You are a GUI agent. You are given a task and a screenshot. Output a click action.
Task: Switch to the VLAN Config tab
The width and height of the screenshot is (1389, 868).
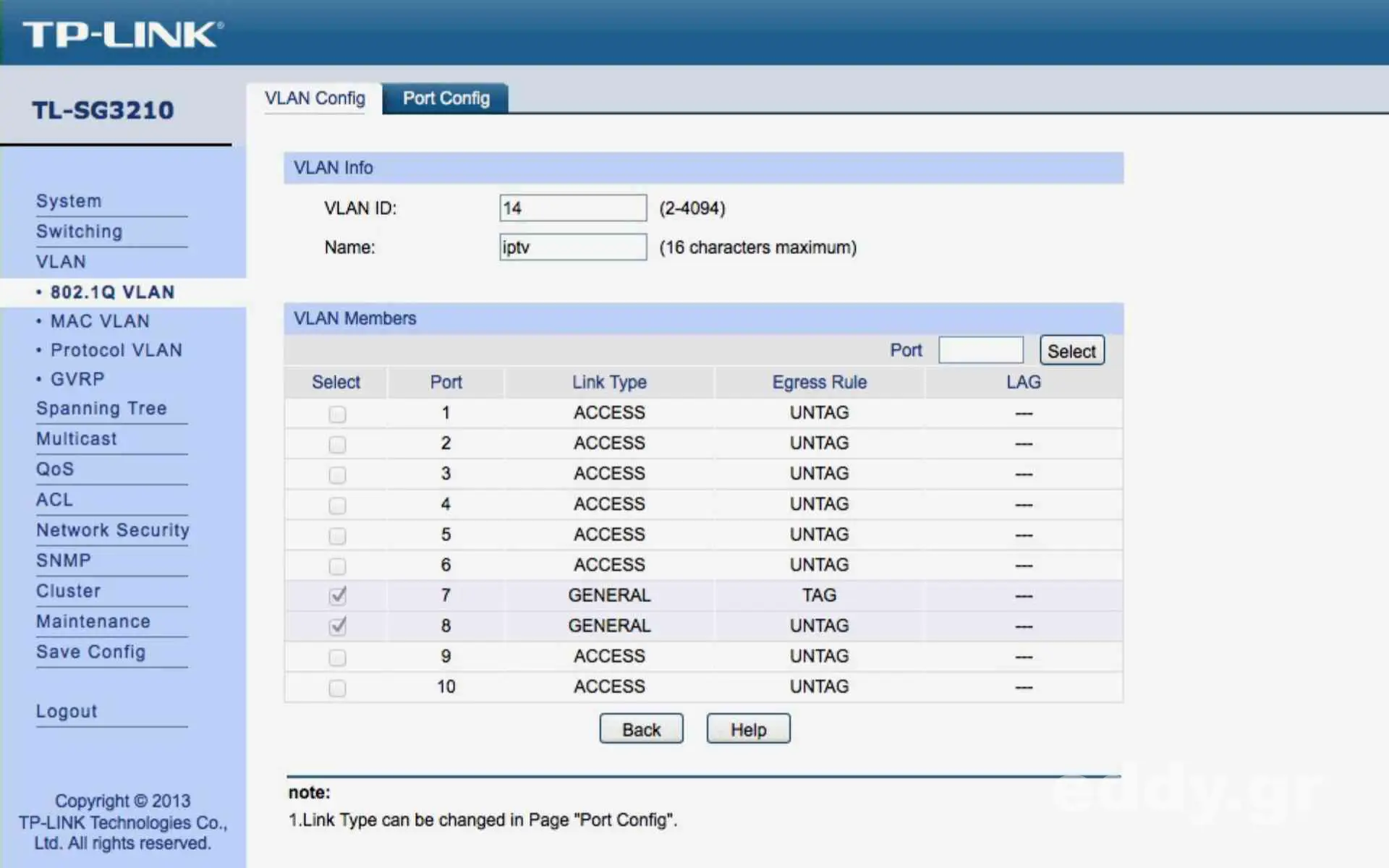[x=315, y=98]
